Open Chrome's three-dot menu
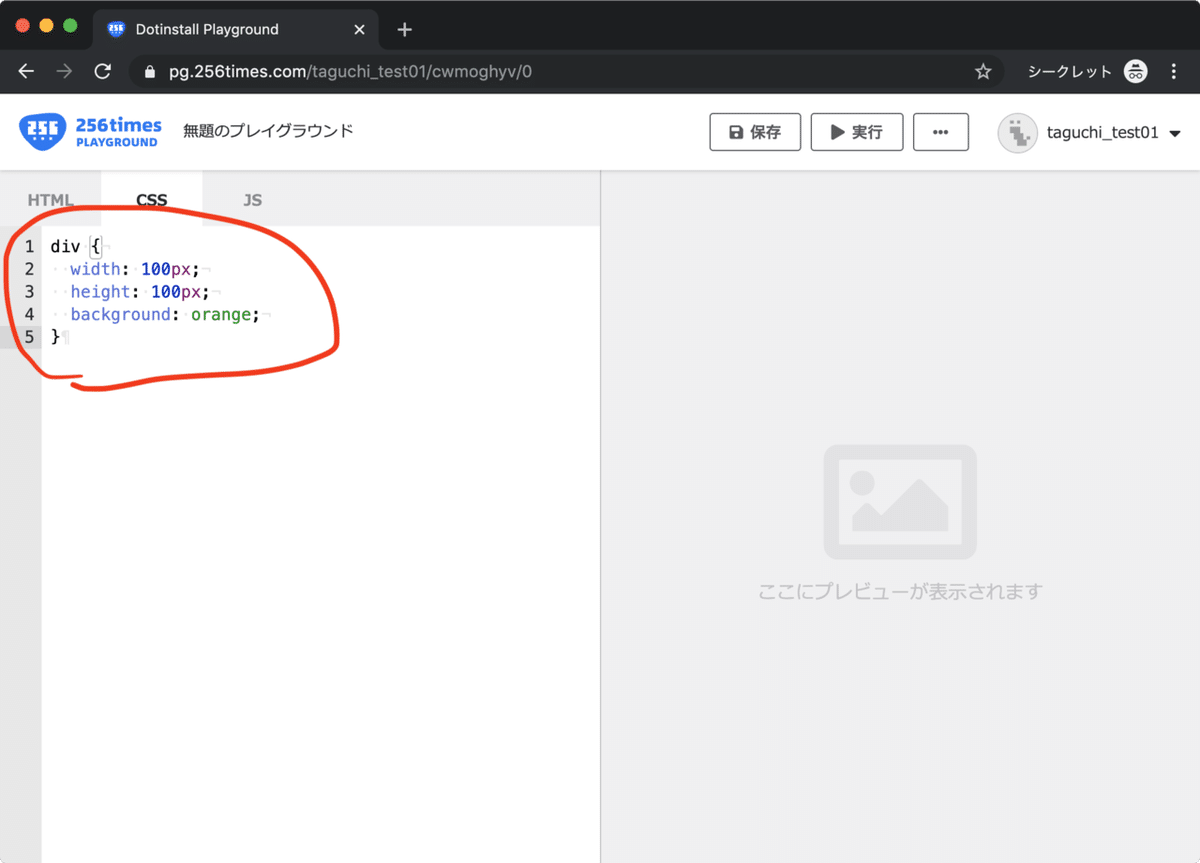Screen dimensions: 1200x863 1173,72
